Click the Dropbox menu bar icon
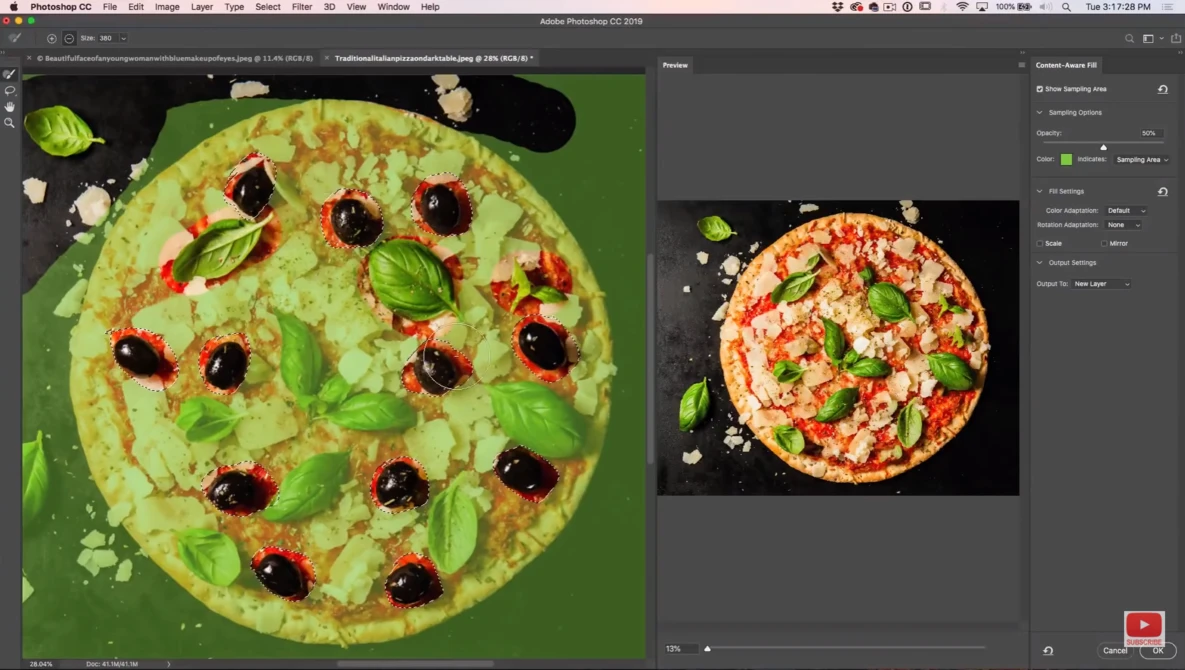1185x670 pixels. tap(837, 7)
